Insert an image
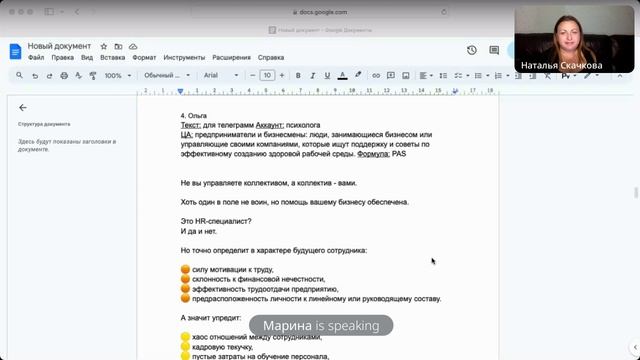This screenshot has width=640, height=360. [405, 76]
